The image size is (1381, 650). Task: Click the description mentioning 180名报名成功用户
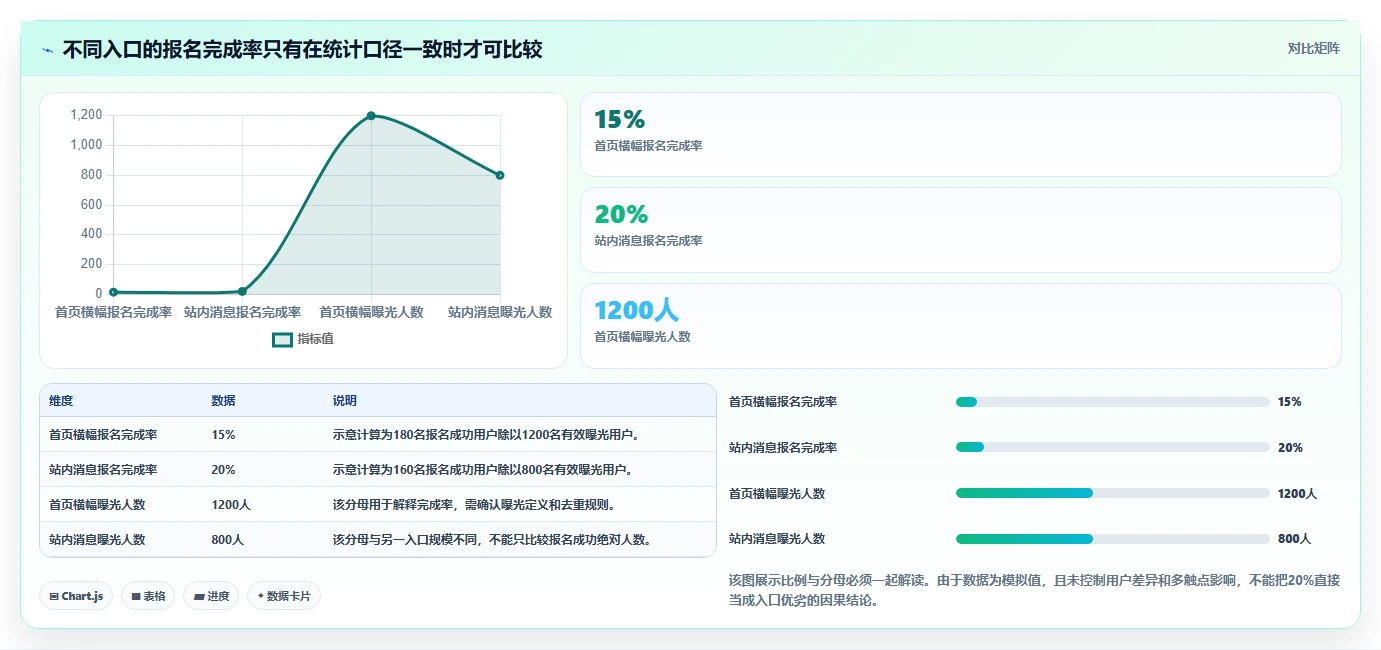point(486,435)
